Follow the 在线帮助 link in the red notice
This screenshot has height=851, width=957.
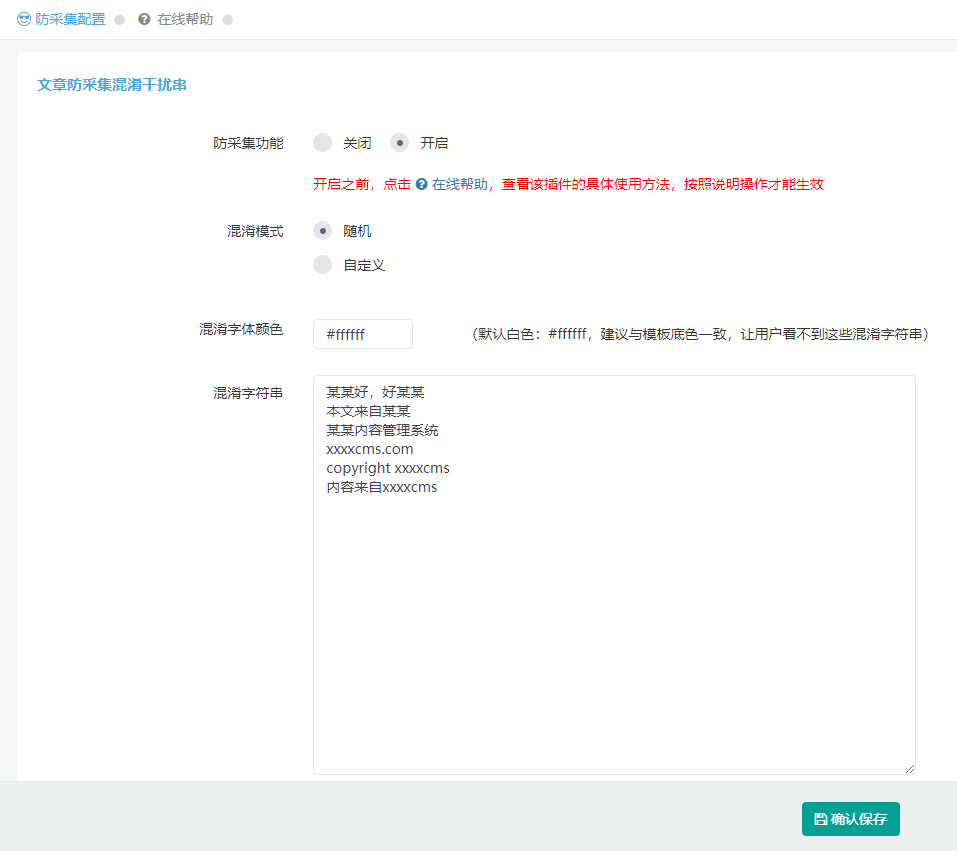click(x=460, y=184)
